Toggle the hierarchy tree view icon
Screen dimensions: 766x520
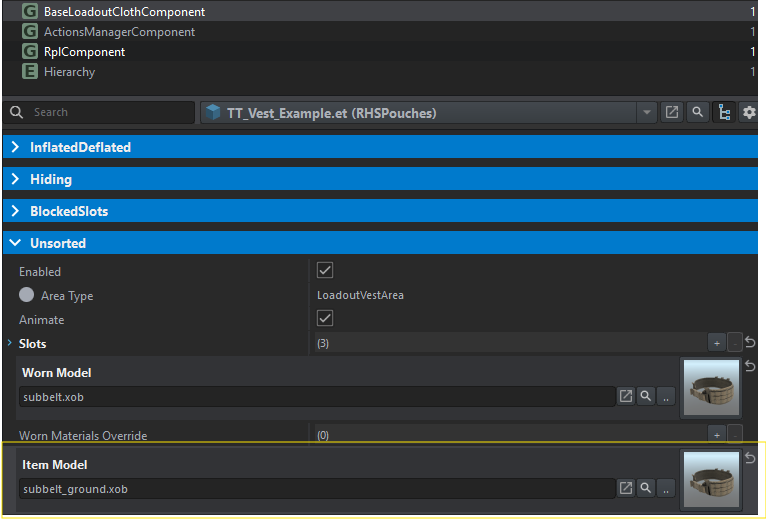point(724,113)
